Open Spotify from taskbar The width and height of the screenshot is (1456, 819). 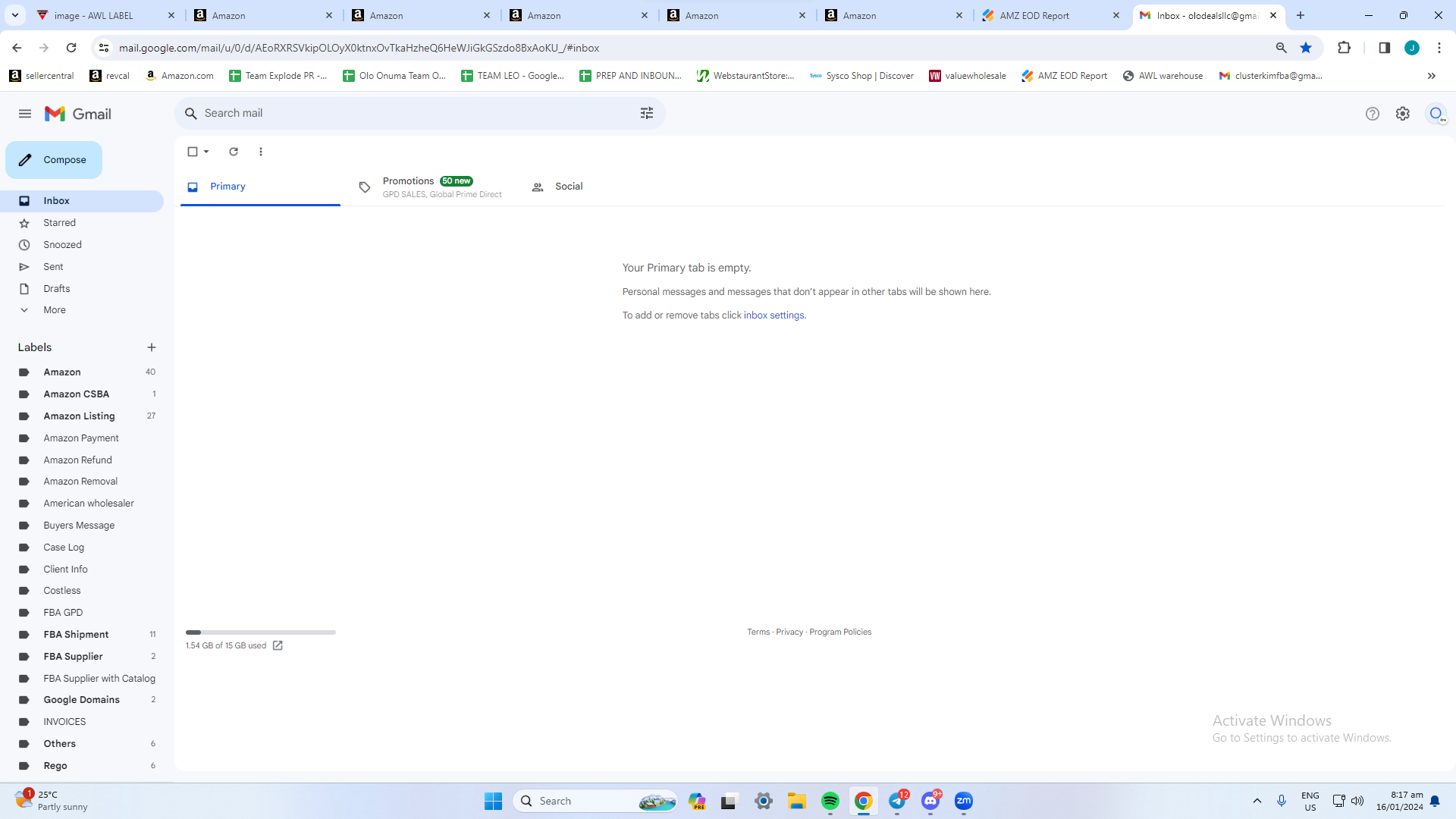point(830,801)
